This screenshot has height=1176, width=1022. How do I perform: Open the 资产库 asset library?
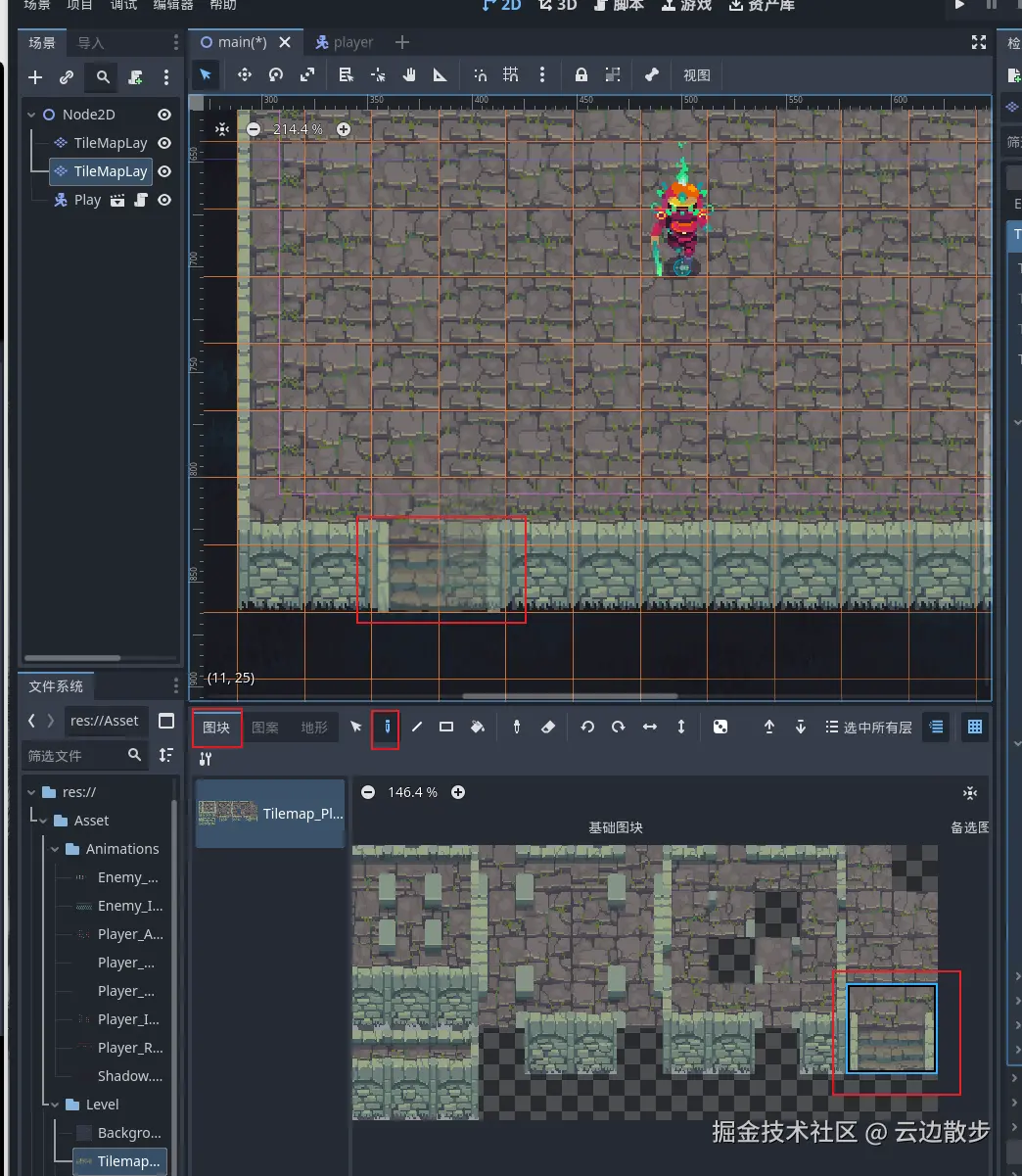[x=762, y=5]
